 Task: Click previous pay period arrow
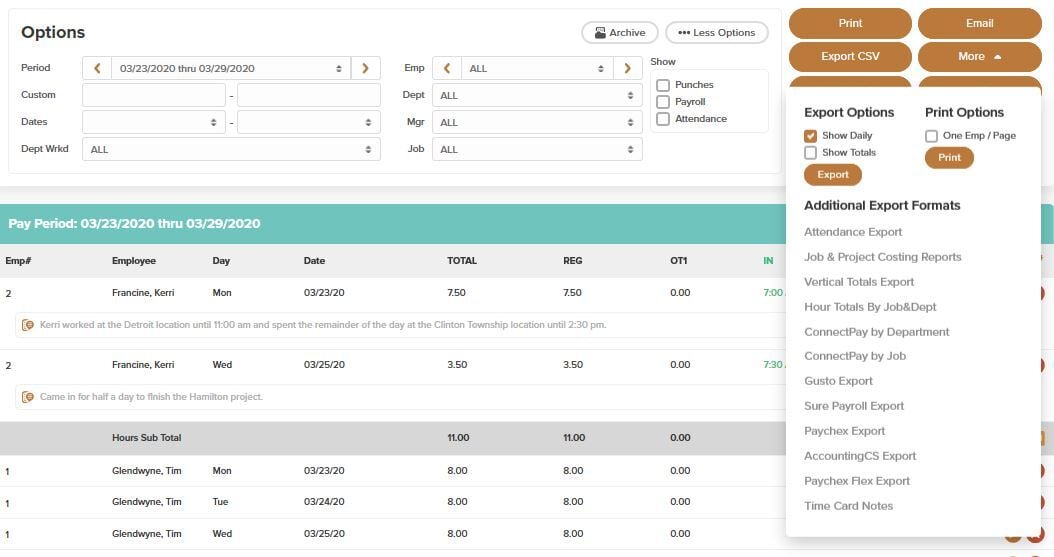(97, 68)
